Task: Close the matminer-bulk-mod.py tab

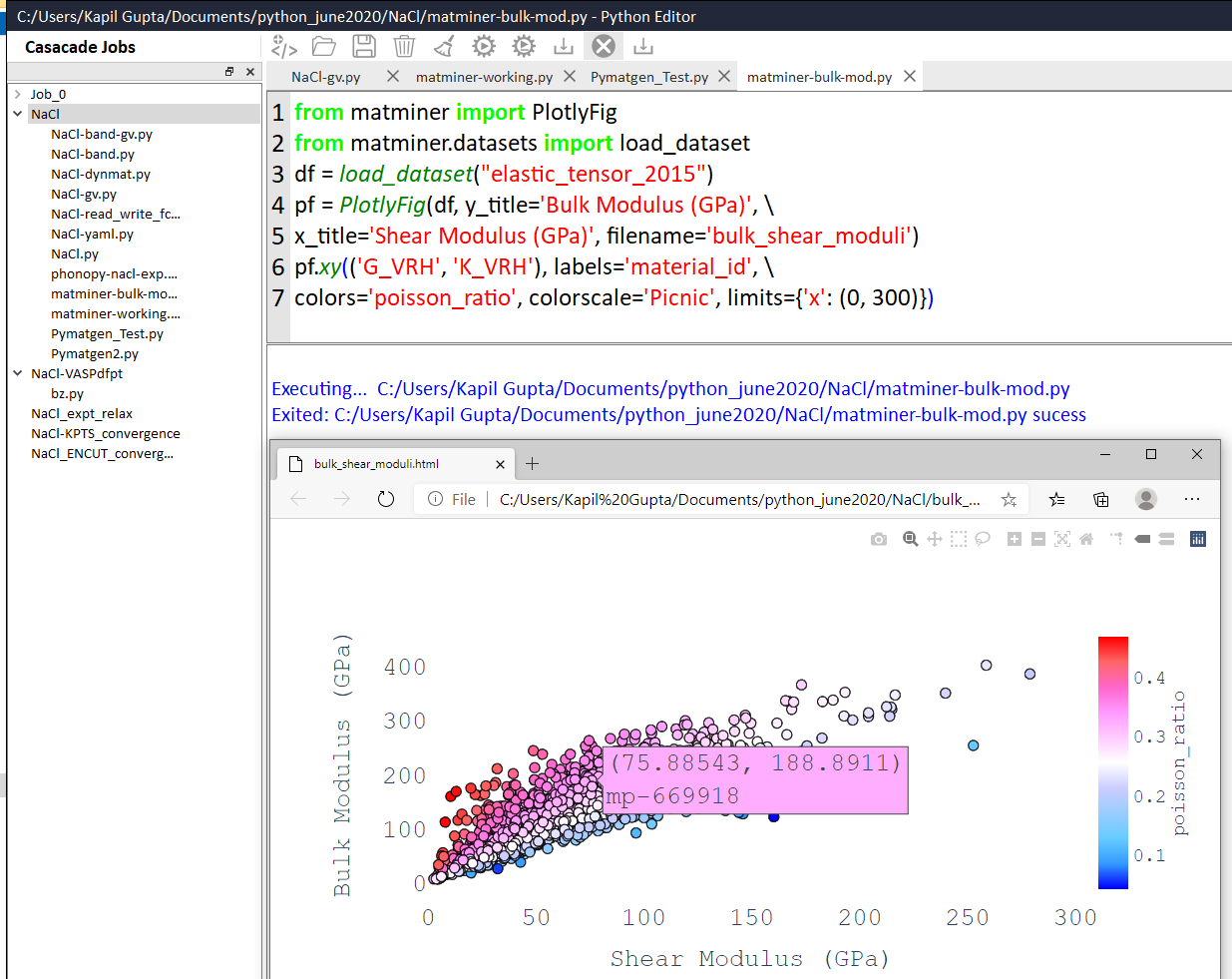Action: (x=910, y=76)
